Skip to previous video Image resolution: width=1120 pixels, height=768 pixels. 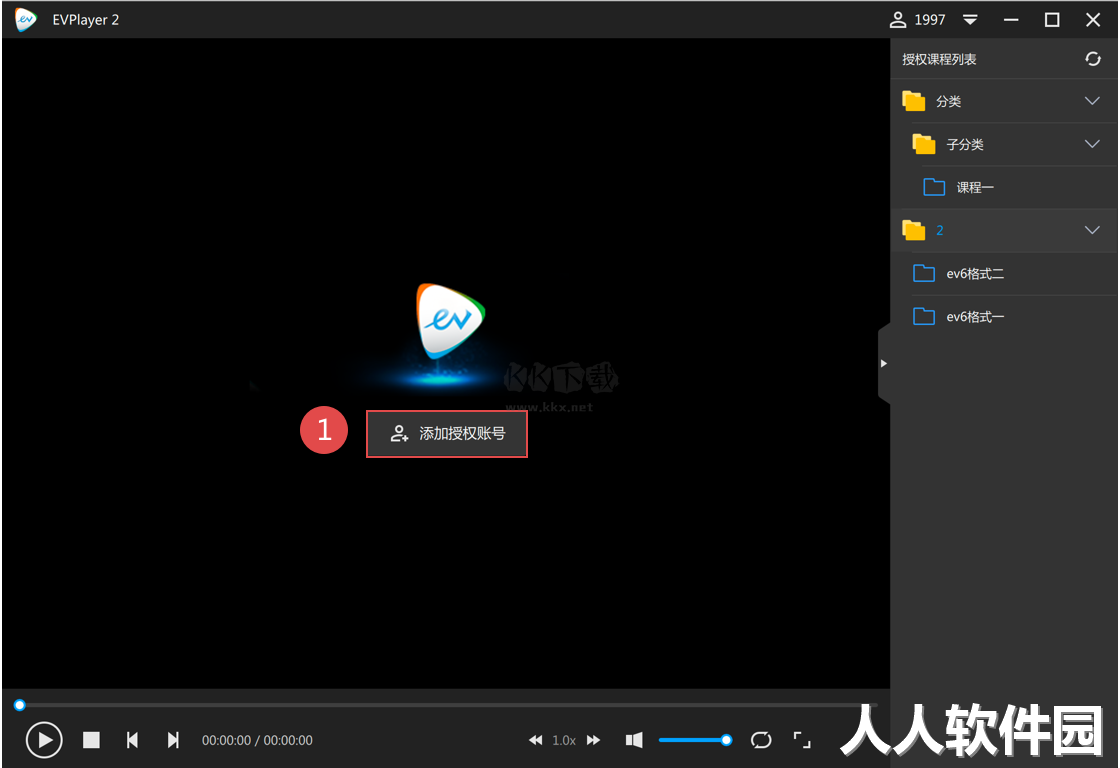(x=132, y=740)
